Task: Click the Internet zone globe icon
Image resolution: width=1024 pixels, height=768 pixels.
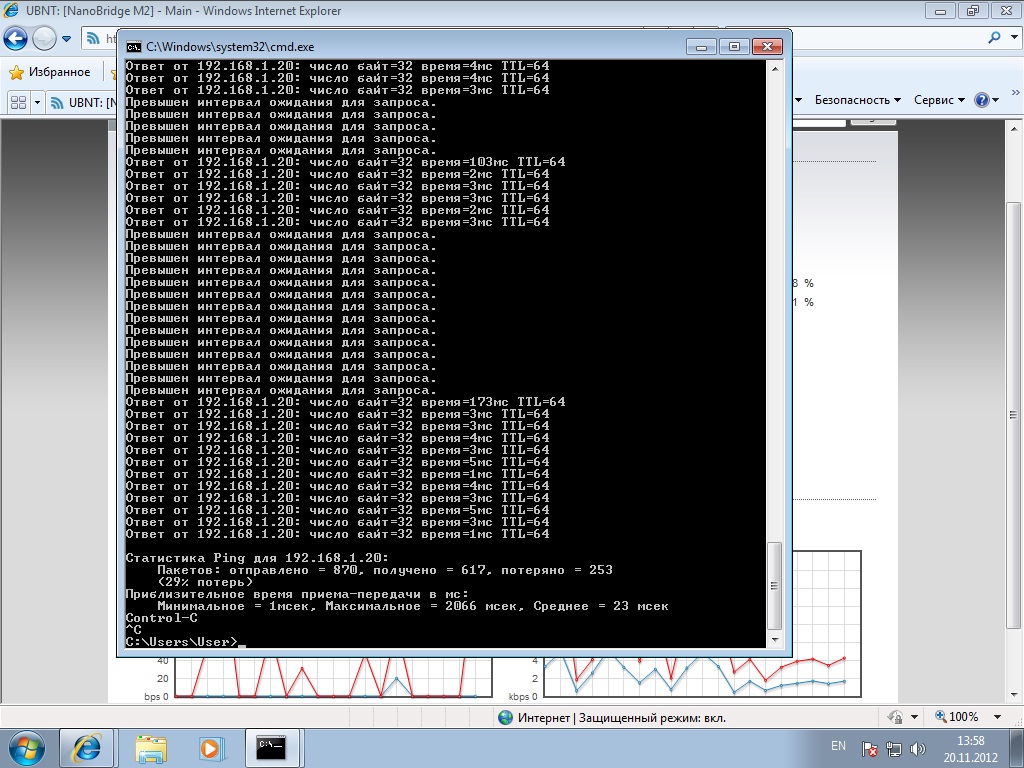Action: pos(505,717)
